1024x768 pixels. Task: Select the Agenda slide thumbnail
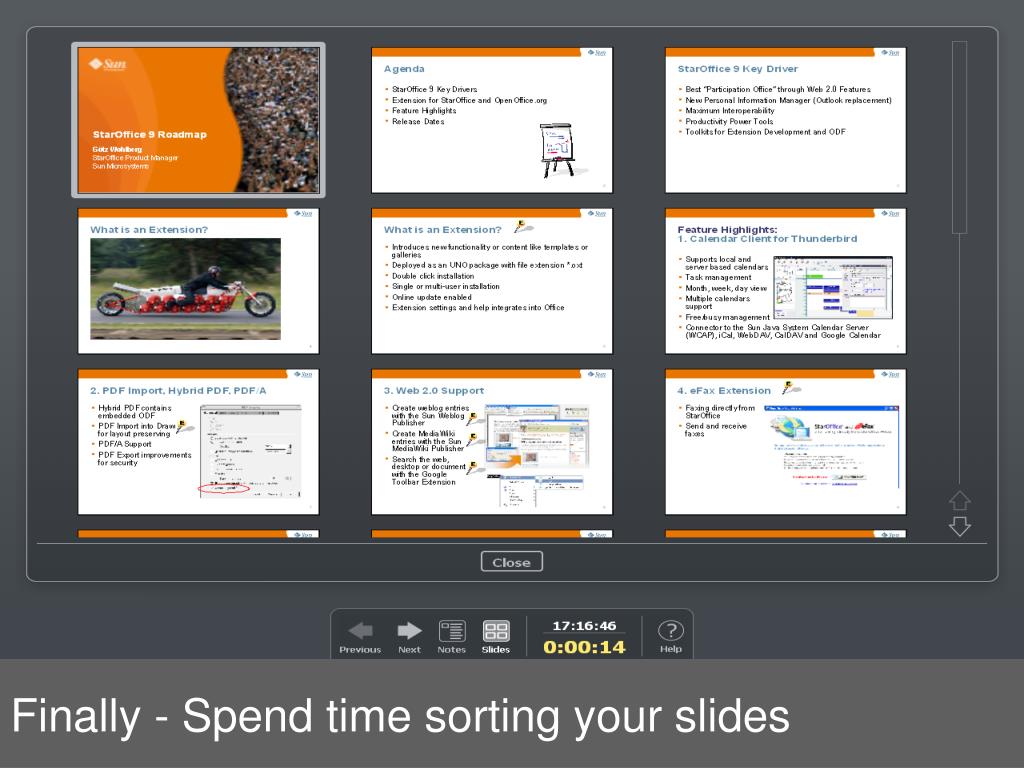(x=492, y=120)
